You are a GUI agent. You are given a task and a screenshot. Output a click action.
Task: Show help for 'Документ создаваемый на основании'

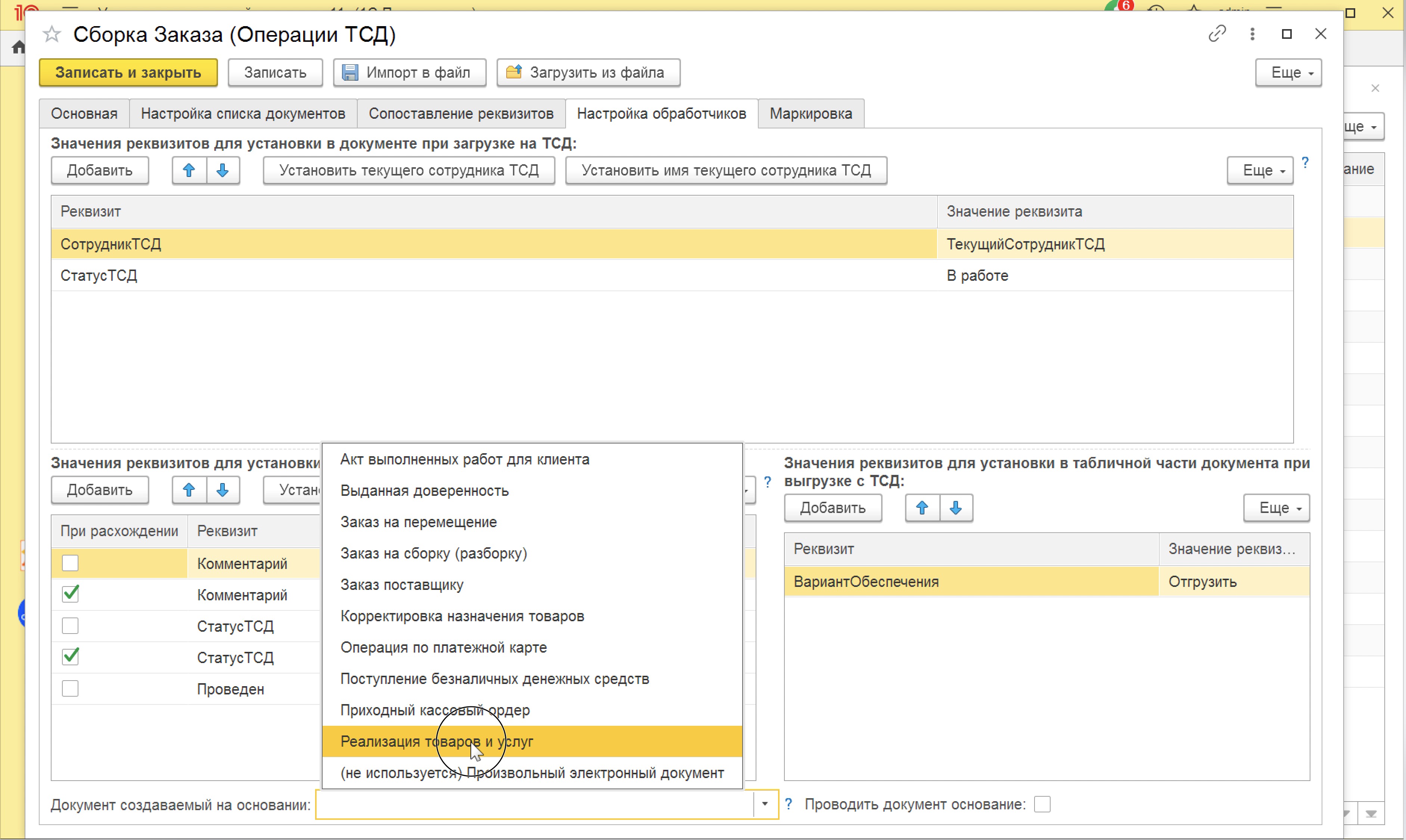tap(788, 804)
